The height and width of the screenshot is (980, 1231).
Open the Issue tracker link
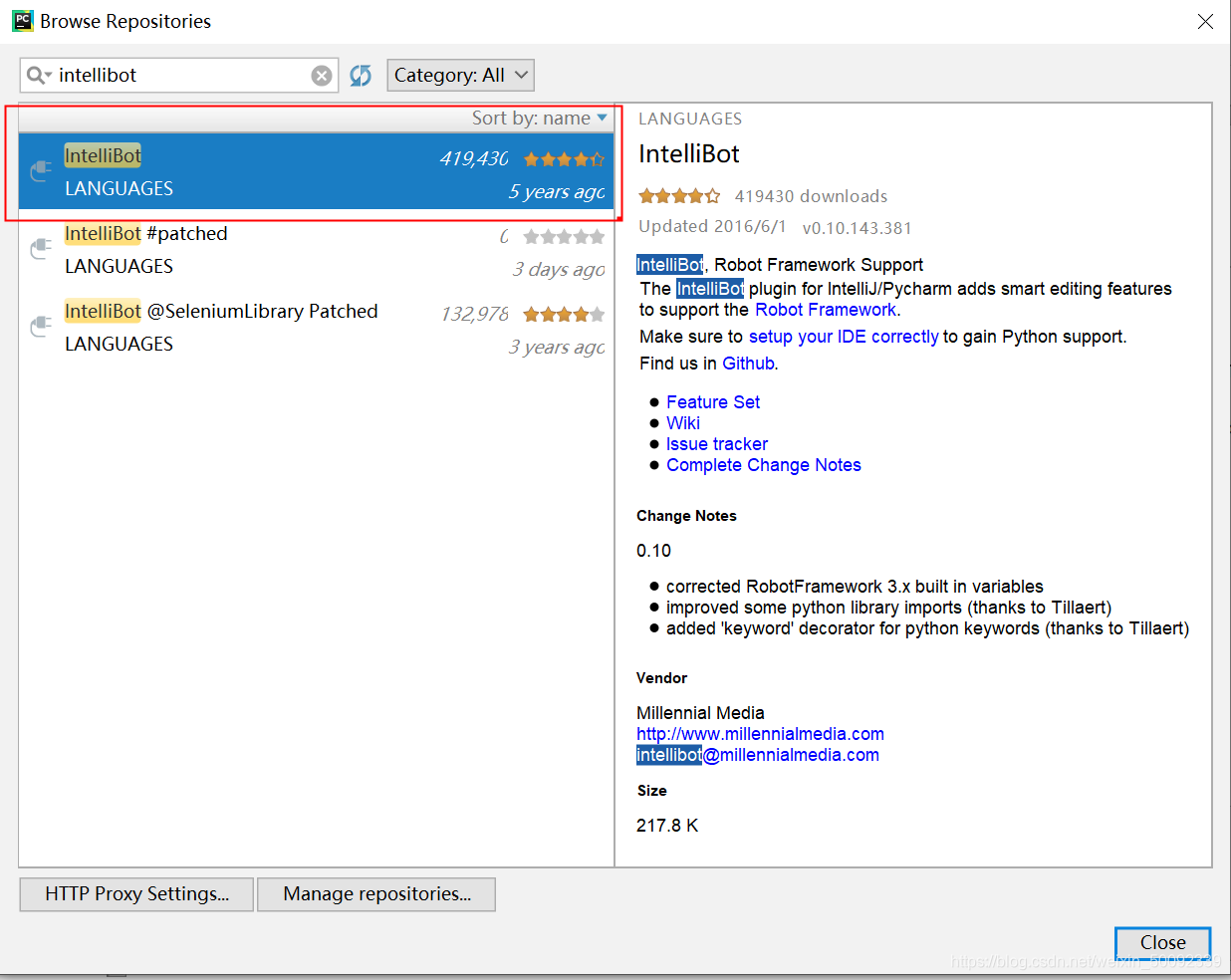[717, 444]
